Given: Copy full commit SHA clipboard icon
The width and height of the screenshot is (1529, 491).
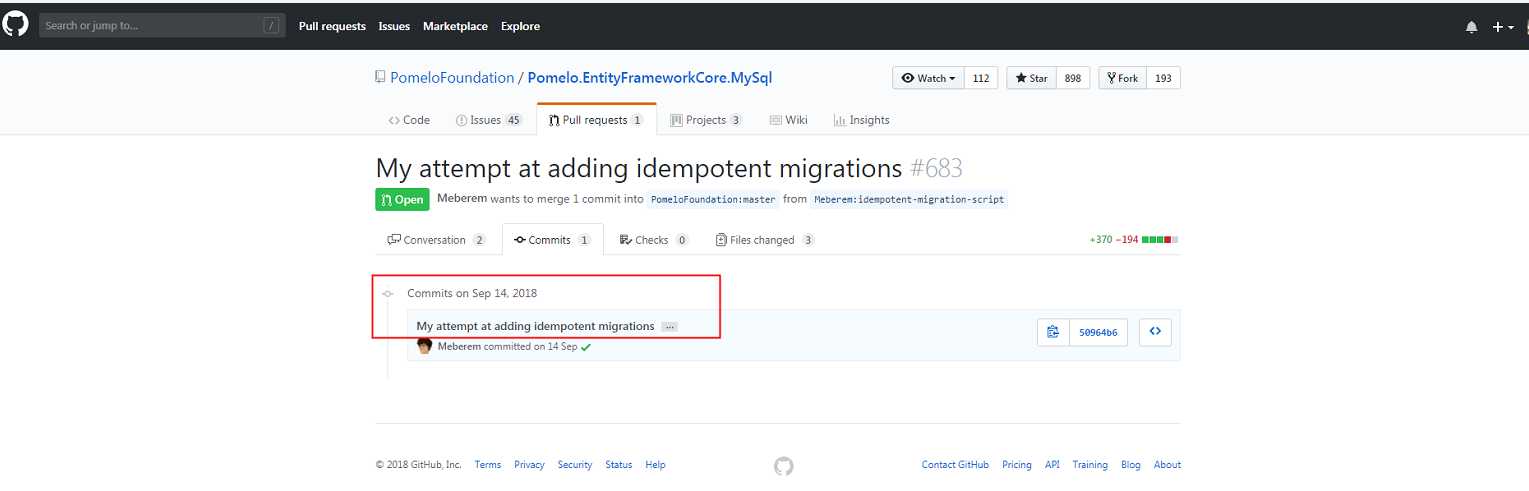Looking at the screenshot, I should [1053, 332].
